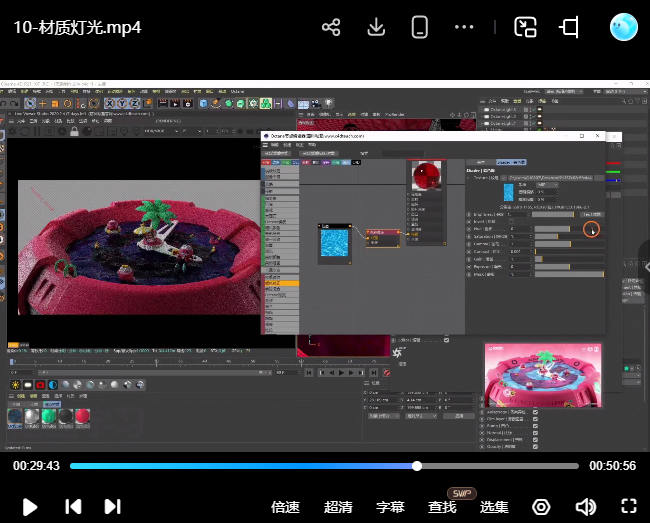Click the 查找 search button
The height and width of the screenshot is (523, 650).
point(442,507)
